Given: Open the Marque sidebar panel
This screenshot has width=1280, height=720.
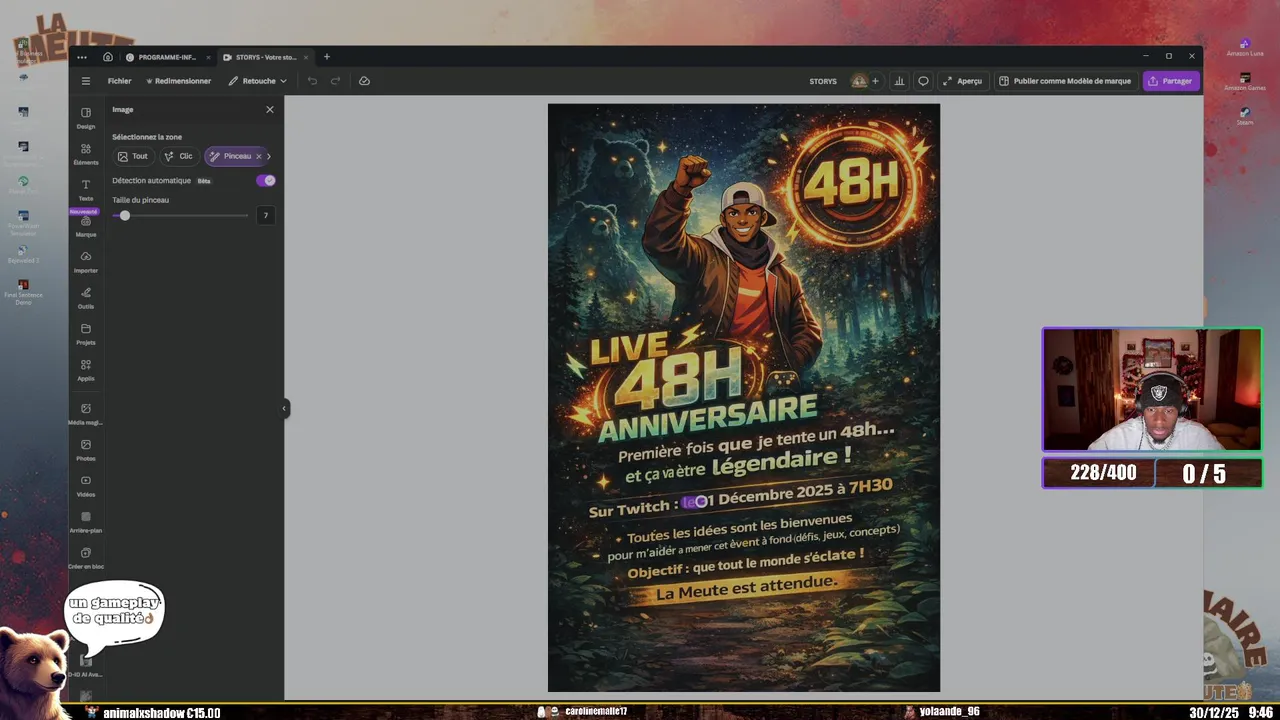Looking at the screenshot, I should pyautogui.click(x=86, y=226).
